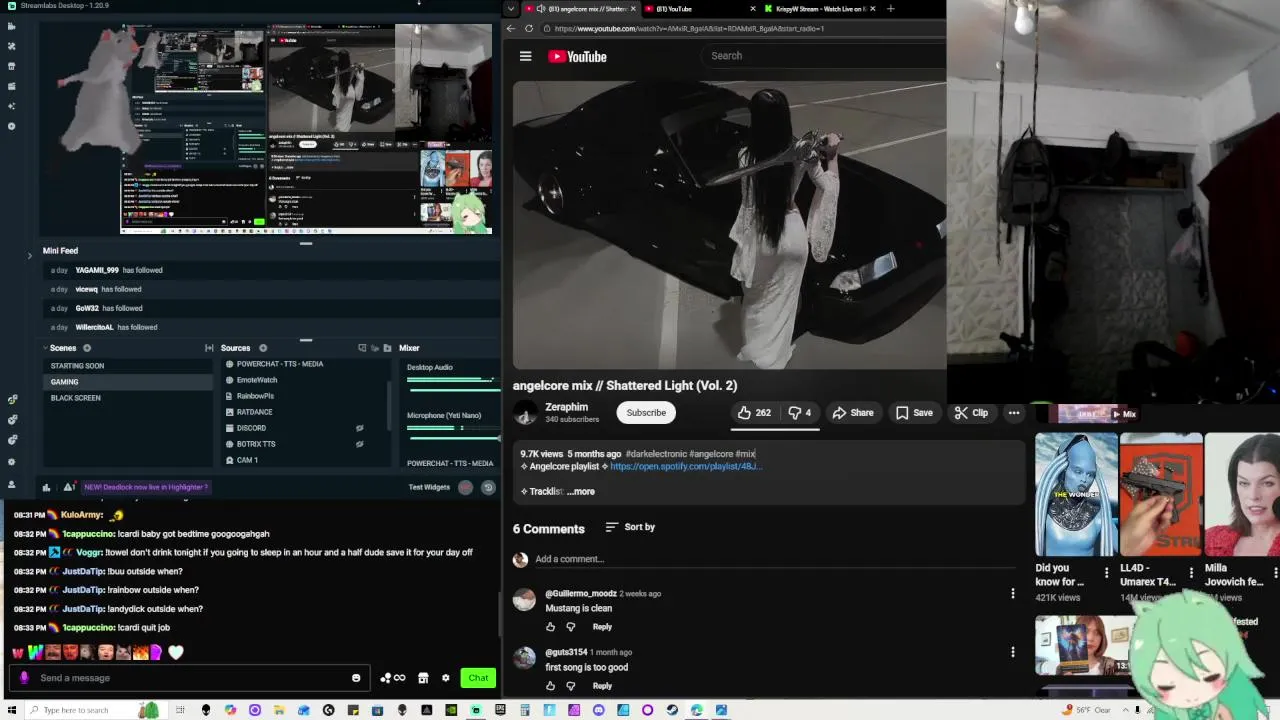
Task: Toggle the red record button near Test Widgets
Action: click(x=465, y=487)
